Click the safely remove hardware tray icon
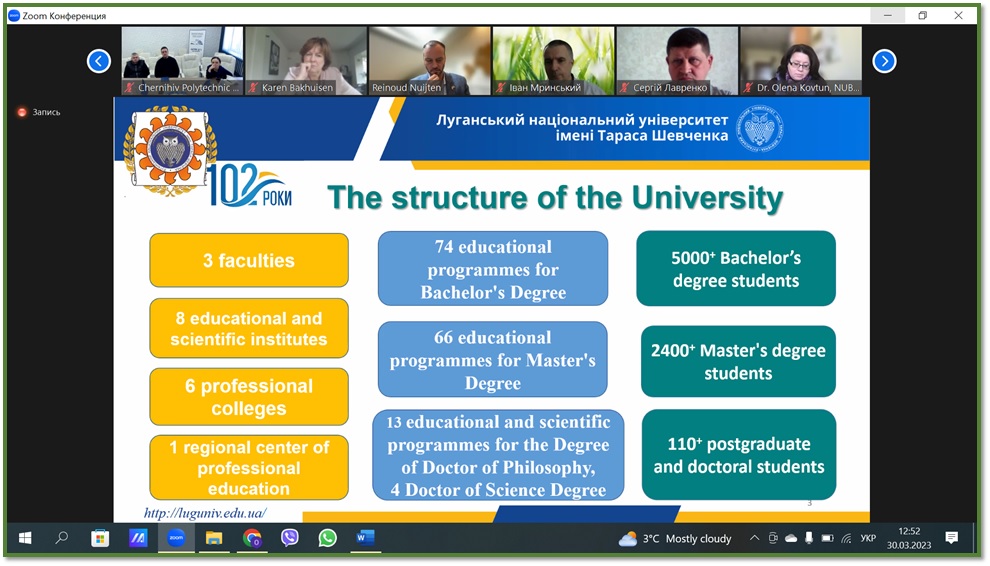Image resolution: width=990 pixels, height=566 pixels. [809, 539]
